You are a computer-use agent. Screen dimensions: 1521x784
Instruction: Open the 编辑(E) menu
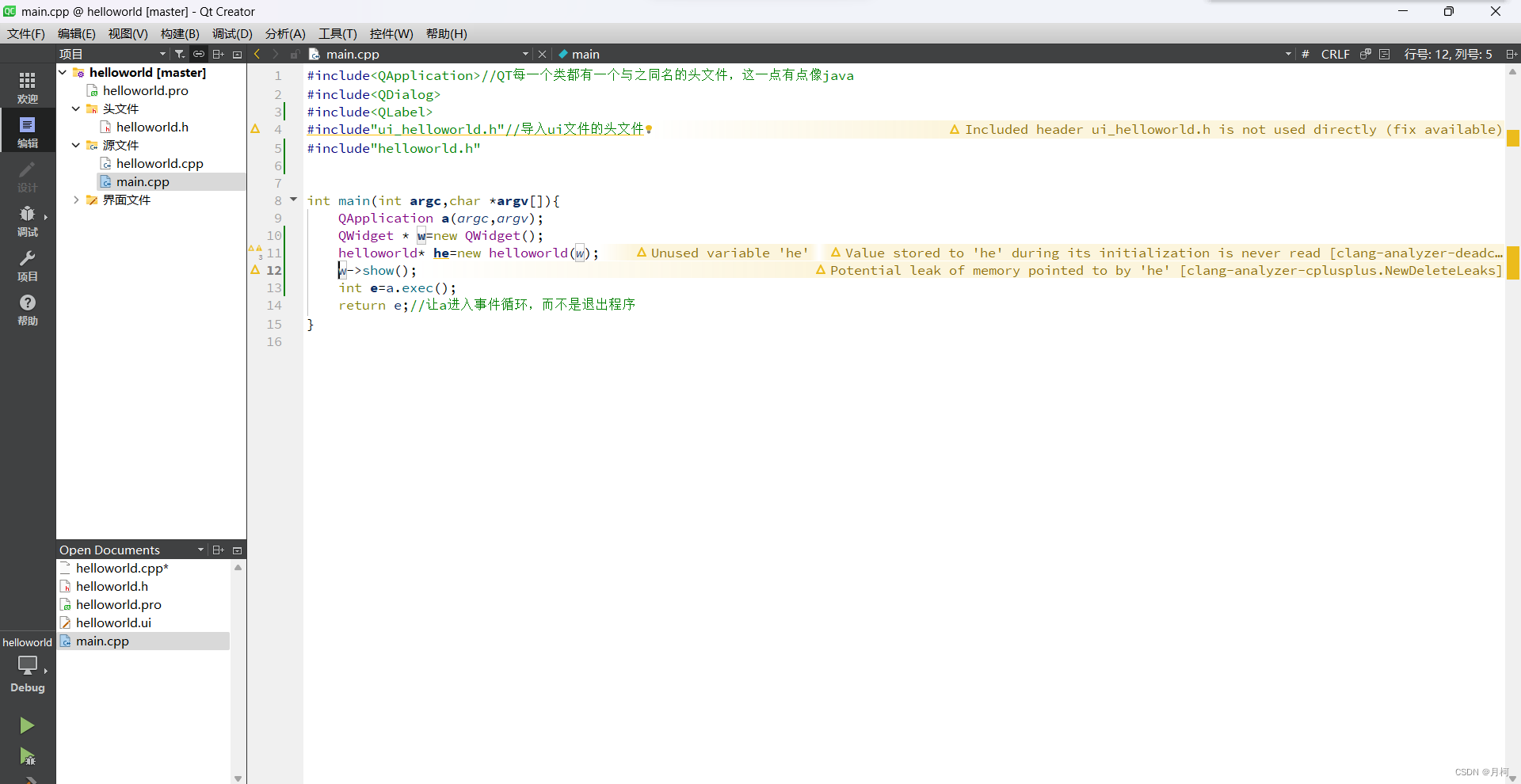tap(77, 34)
